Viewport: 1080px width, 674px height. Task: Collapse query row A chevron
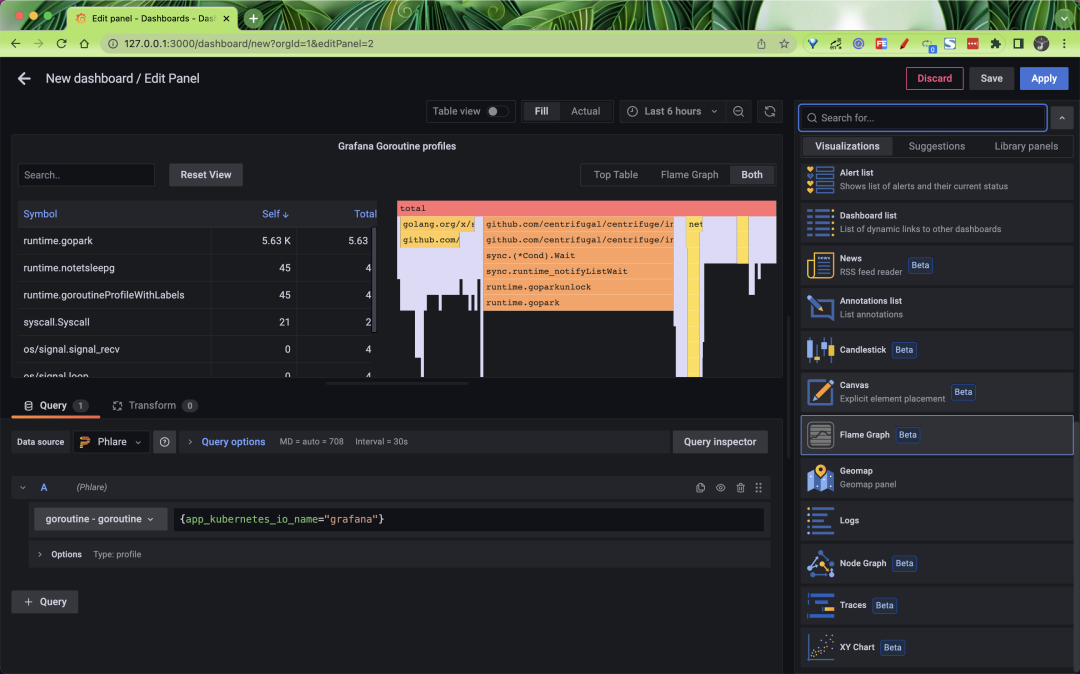23,487
